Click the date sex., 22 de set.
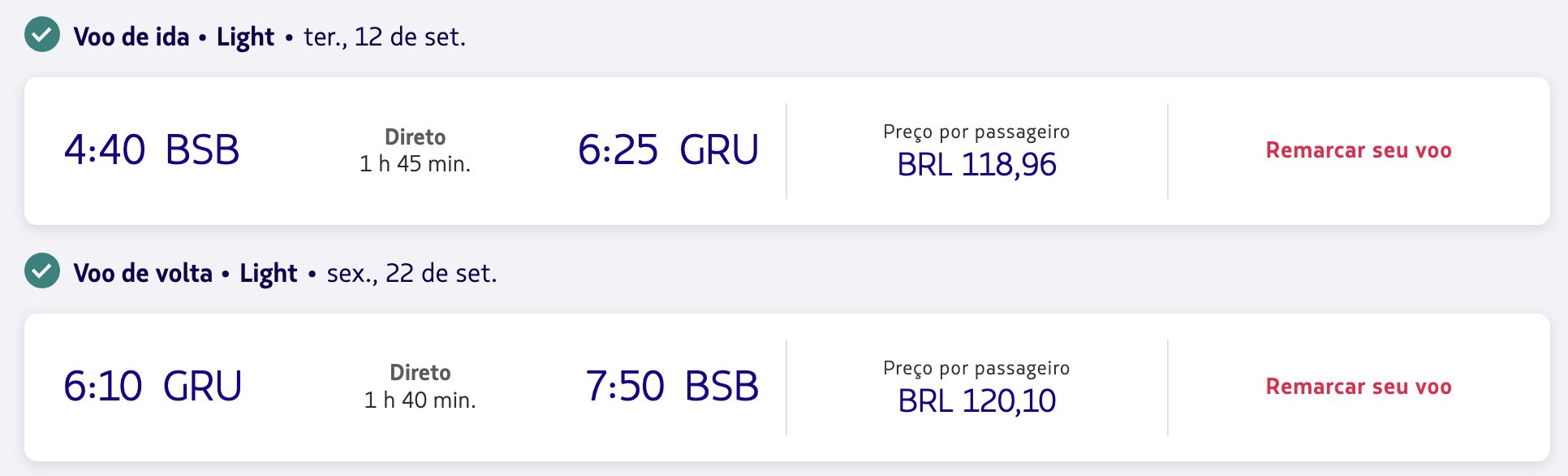This screenshot has width=1568, height=476. pyautogui.click(x=411, y=273)
